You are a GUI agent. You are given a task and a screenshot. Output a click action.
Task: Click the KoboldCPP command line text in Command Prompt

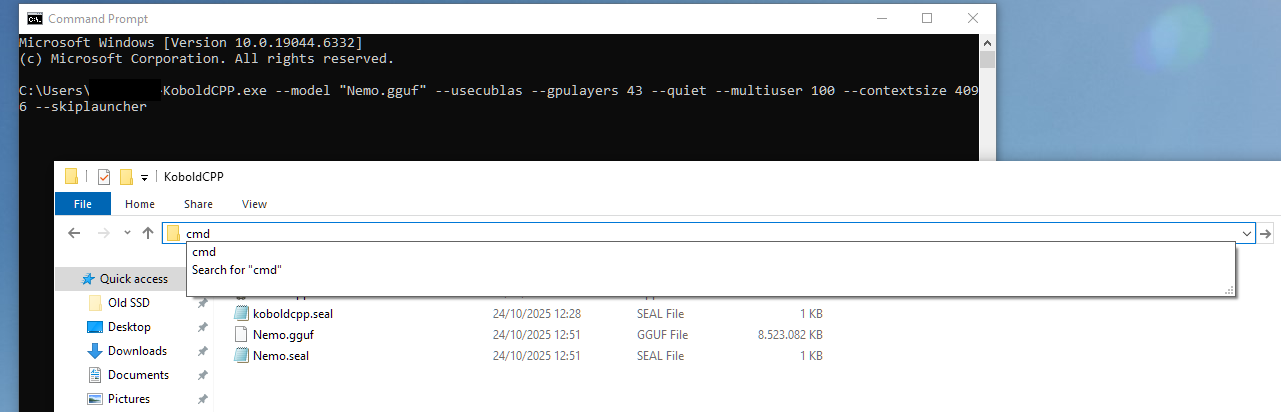coord(498,99)
